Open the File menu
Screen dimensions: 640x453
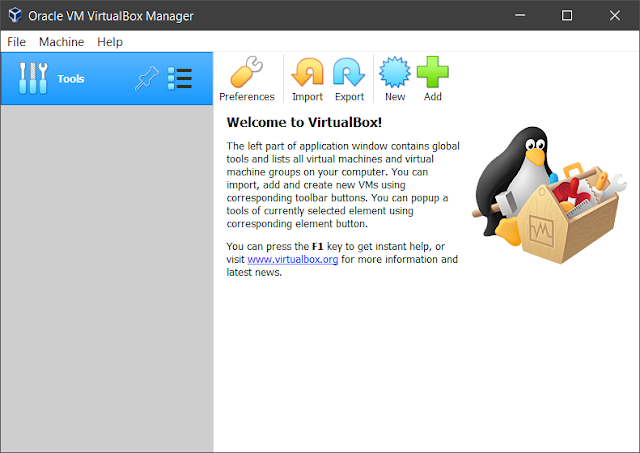16,42
